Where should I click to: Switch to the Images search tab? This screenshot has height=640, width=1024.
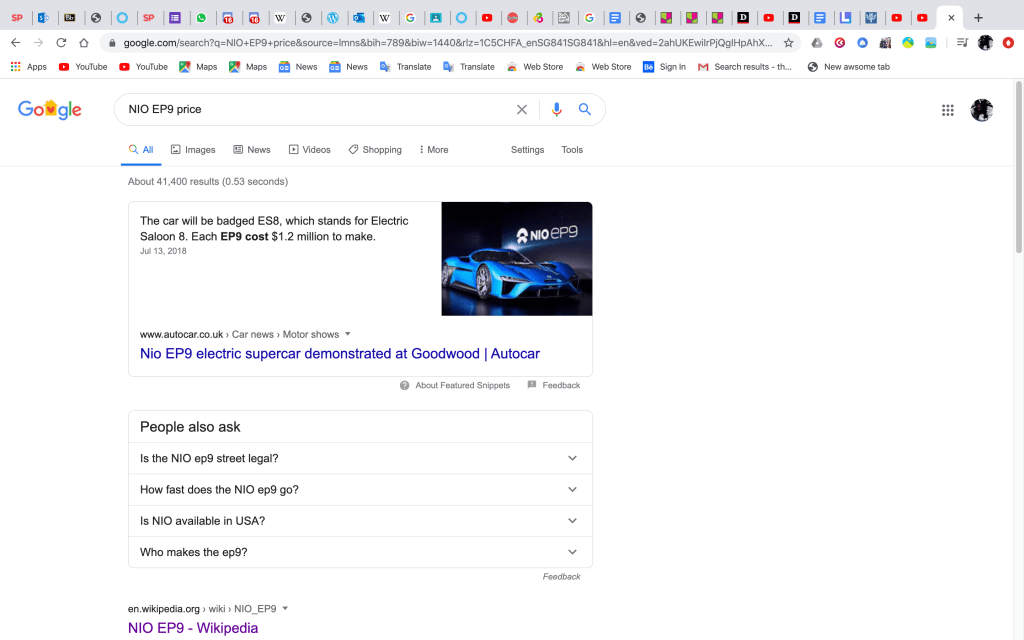coord(193,150)
